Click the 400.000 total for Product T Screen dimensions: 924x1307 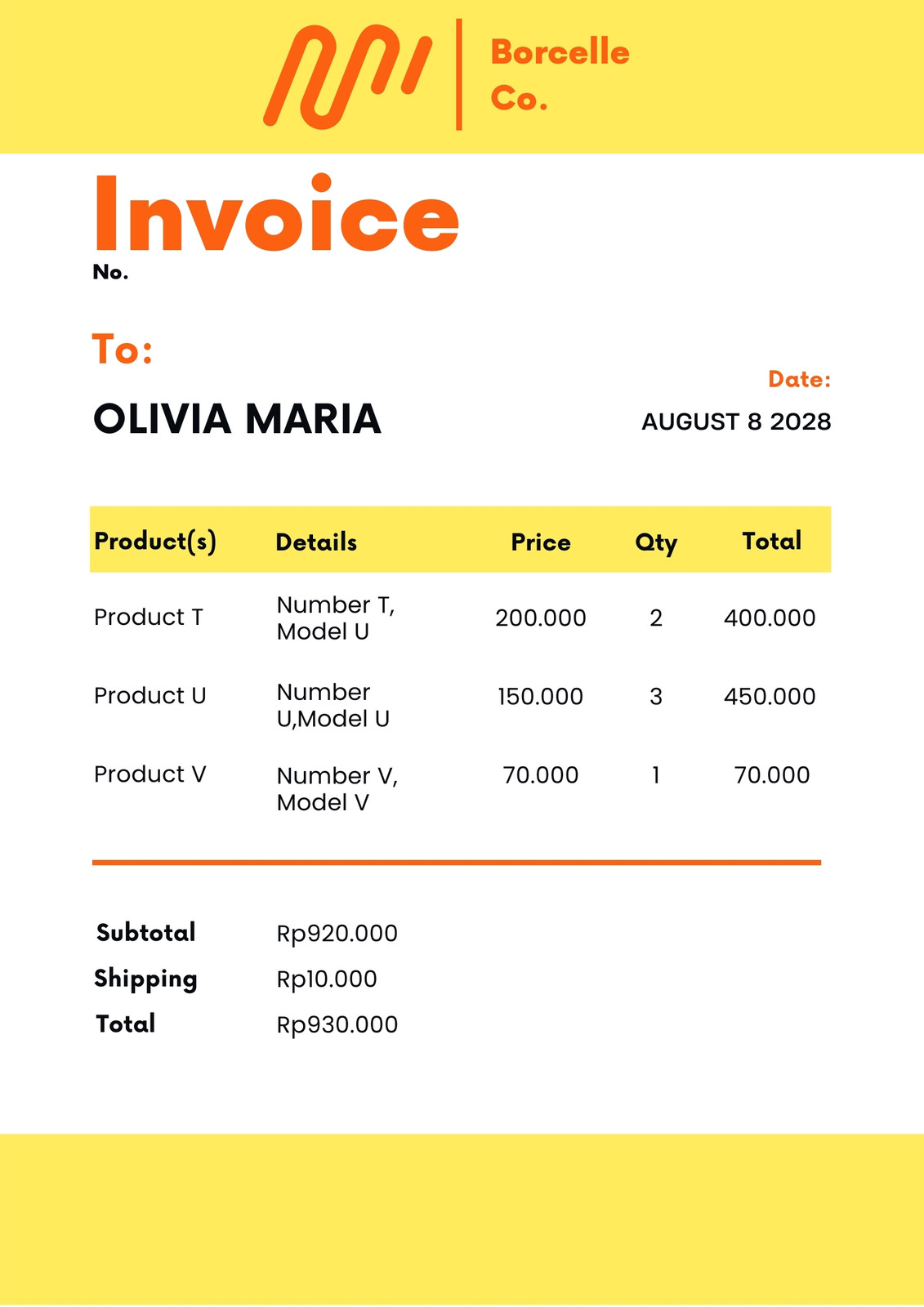coord(770,618)
